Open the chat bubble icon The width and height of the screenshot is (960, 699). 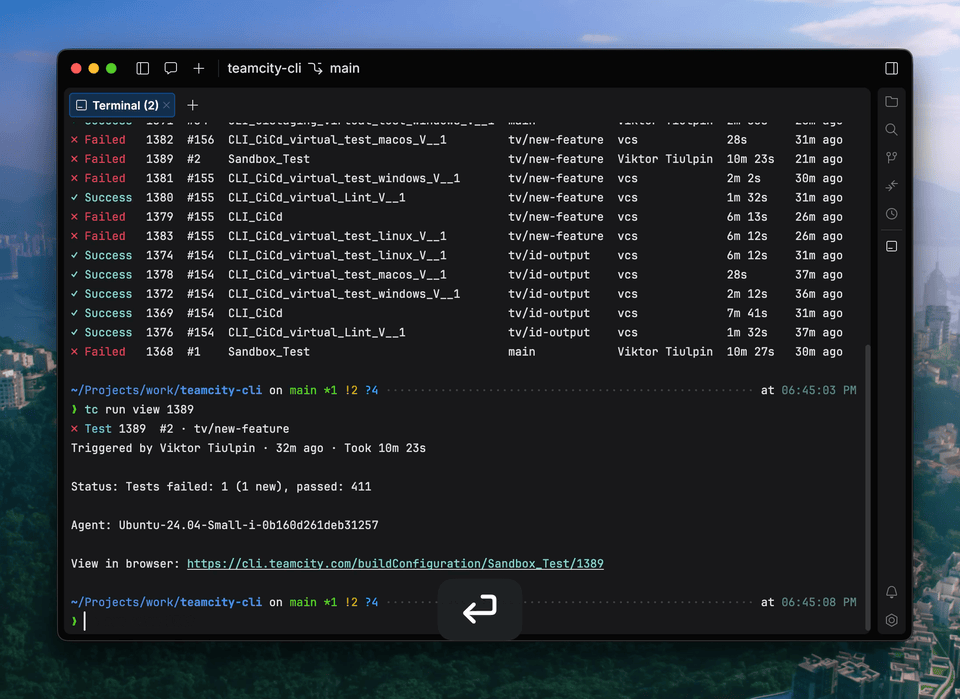click(x=171, y=69)
